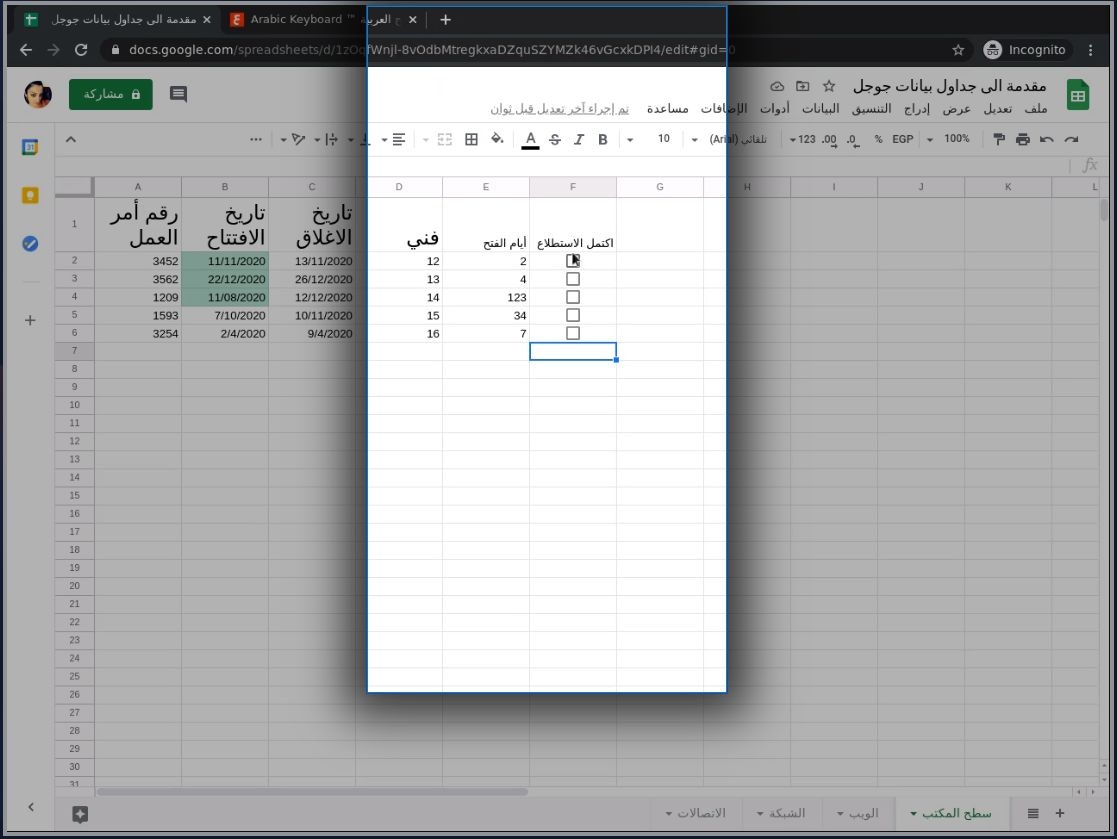
Task: Open the Google Sheets home icon
Action: tap(1078, 95)
